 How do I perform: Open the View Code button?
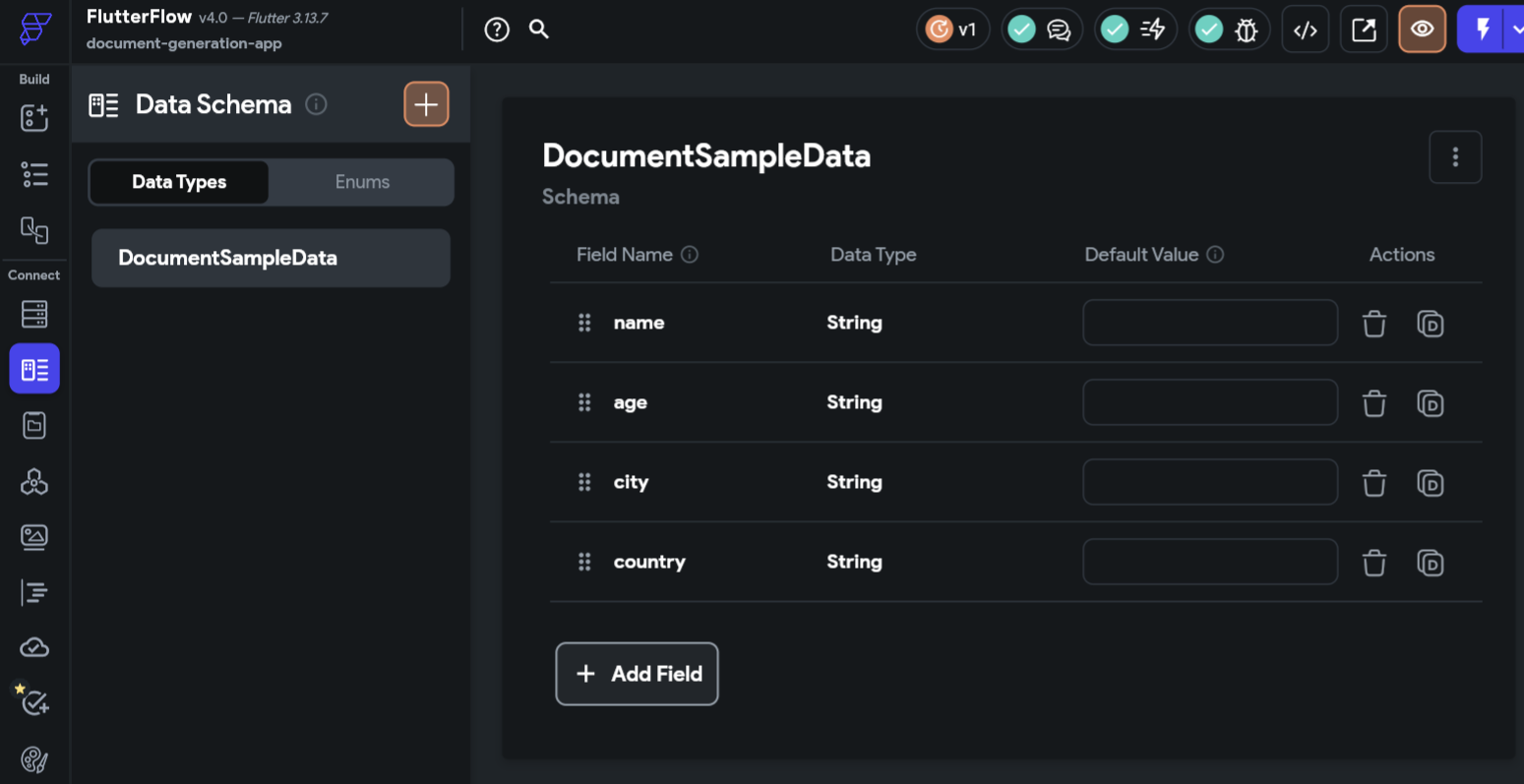coord(1306,30)
